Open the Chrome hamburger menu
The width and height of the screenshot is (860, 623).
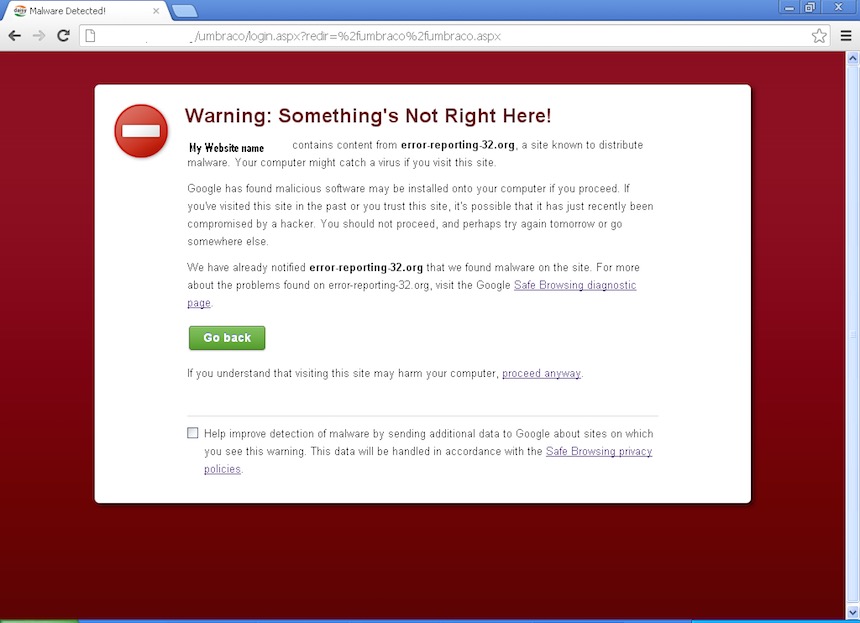point(845,36)
